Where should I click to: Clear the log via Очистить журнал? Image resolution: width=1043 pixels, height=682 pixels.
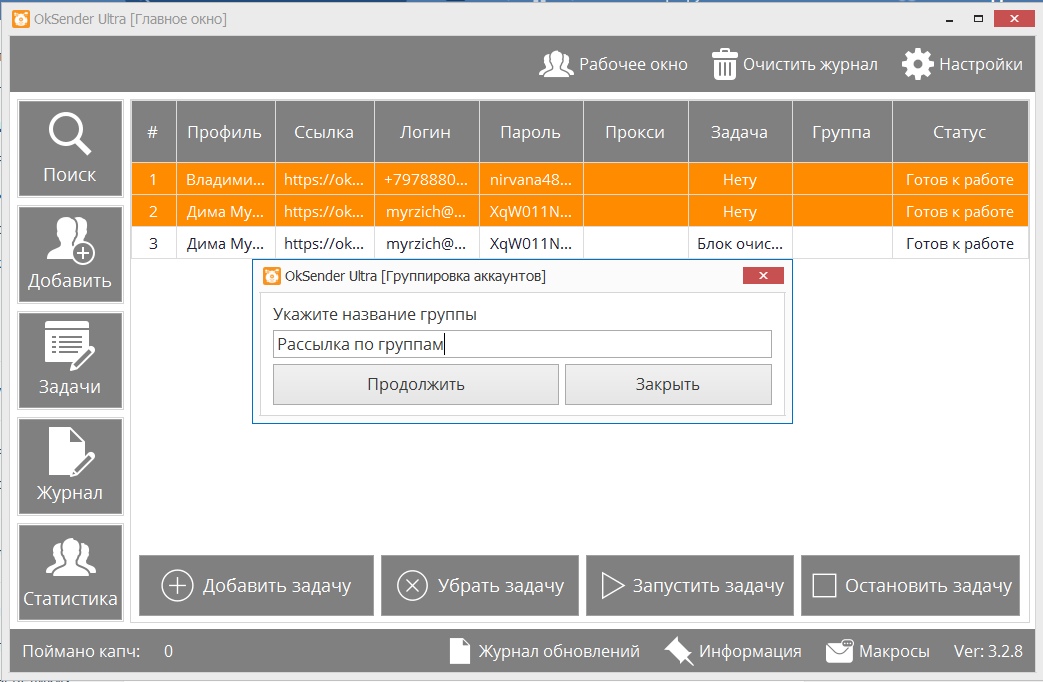pyautogui.click(x=725, y=64)
